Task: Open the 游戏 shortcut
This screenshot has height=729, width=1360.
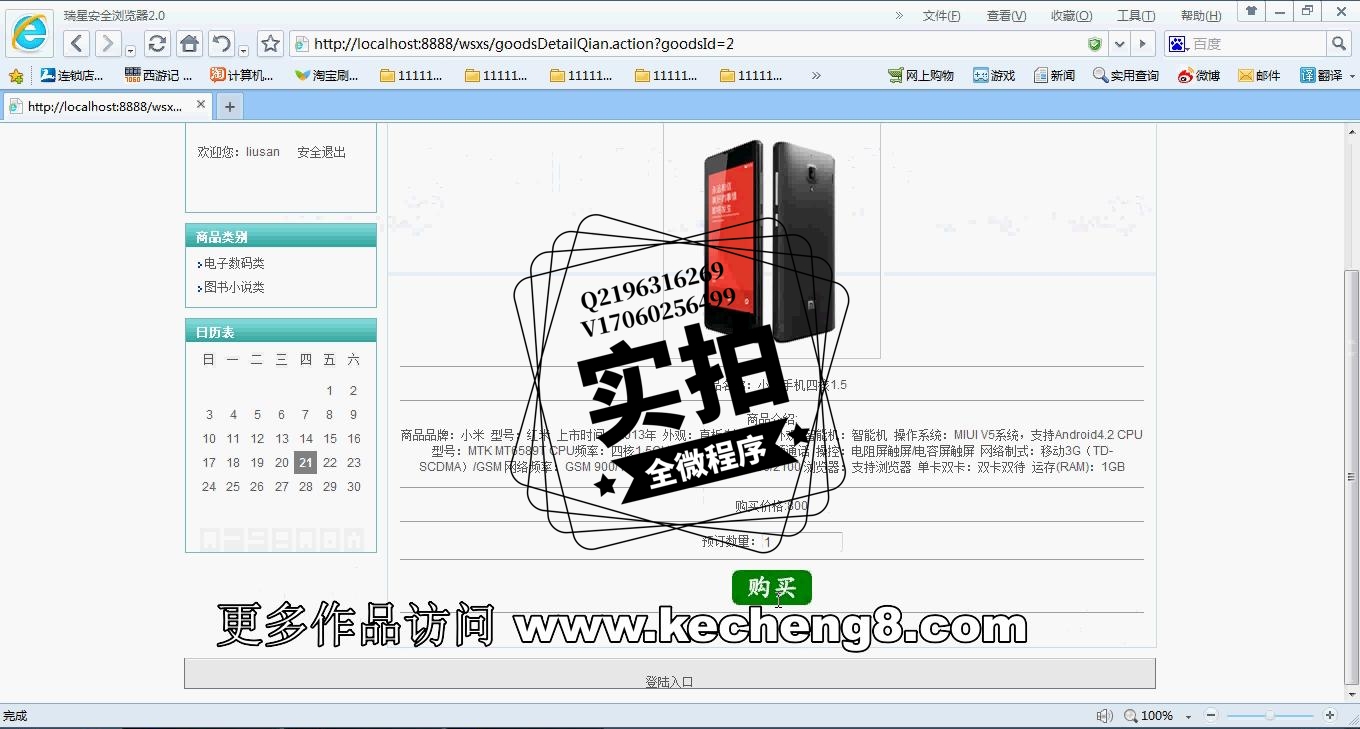Action: click(x=994, y=75)
